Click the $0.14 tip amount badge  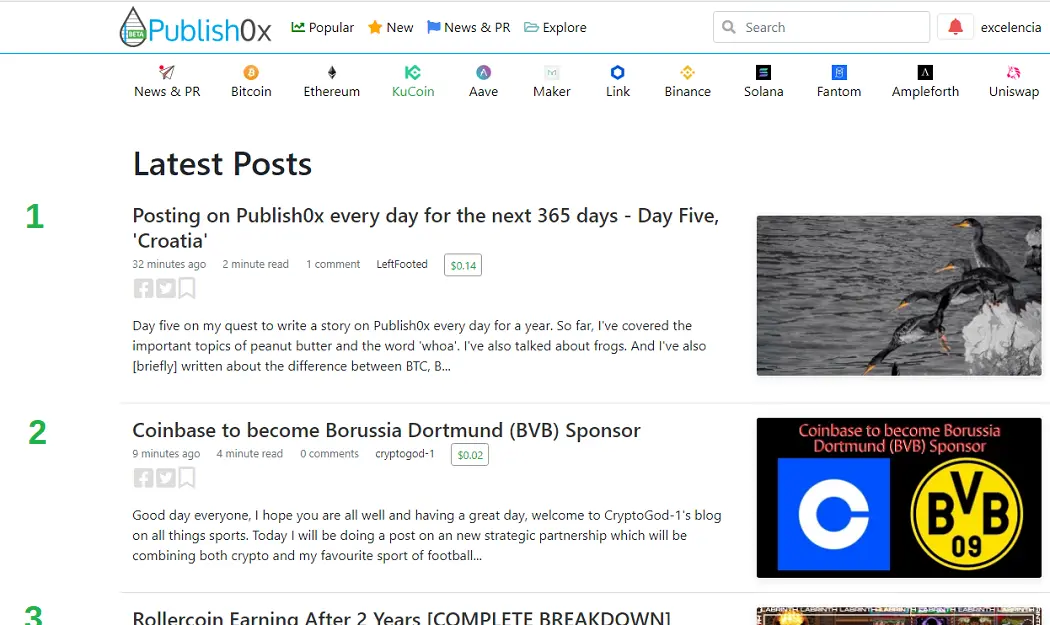tap(463, 265)
